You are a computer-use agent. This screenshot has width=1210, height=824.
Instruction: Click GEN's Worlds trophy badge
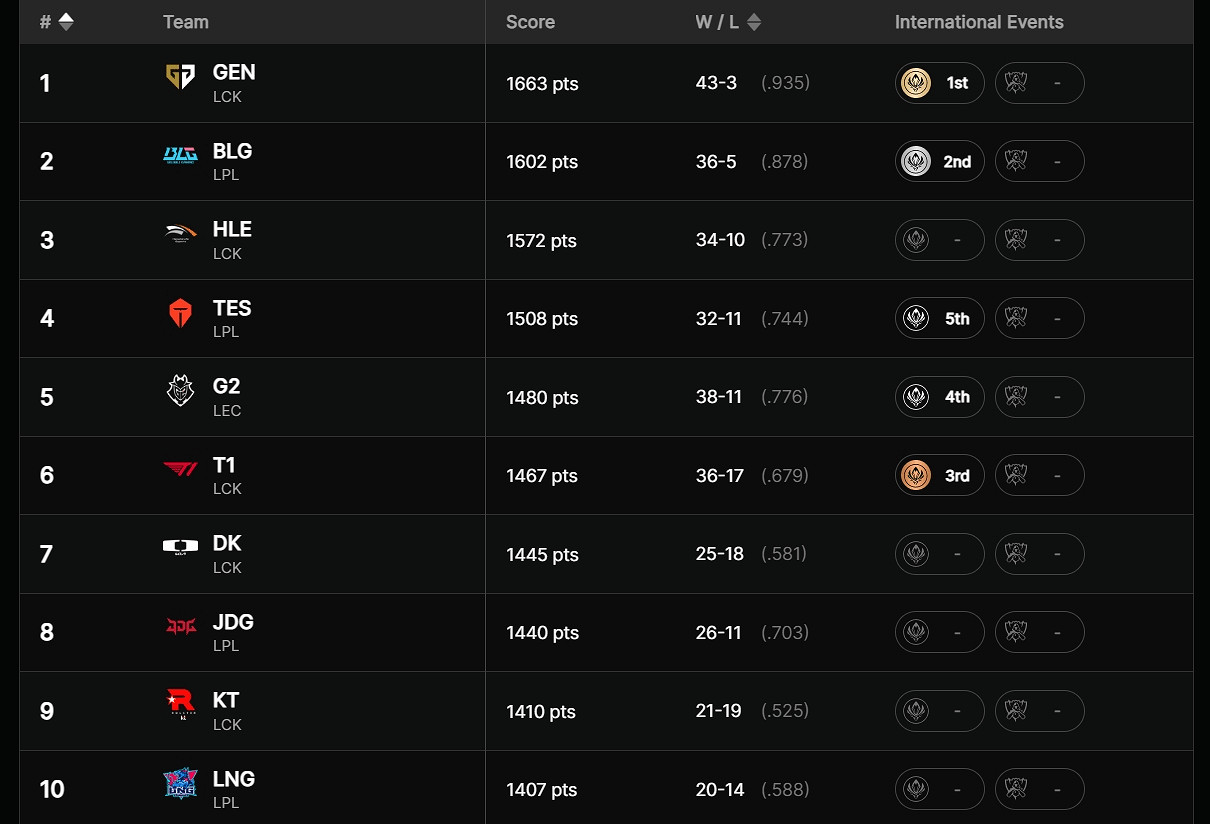(1039, 83)
